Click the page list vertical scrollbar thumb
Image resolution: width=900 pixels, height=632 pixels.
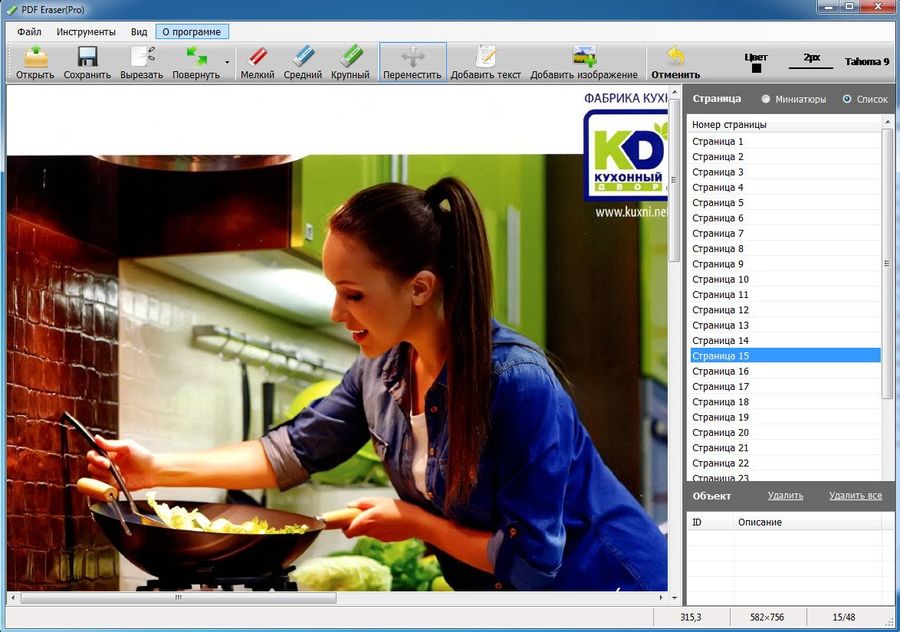887,262
